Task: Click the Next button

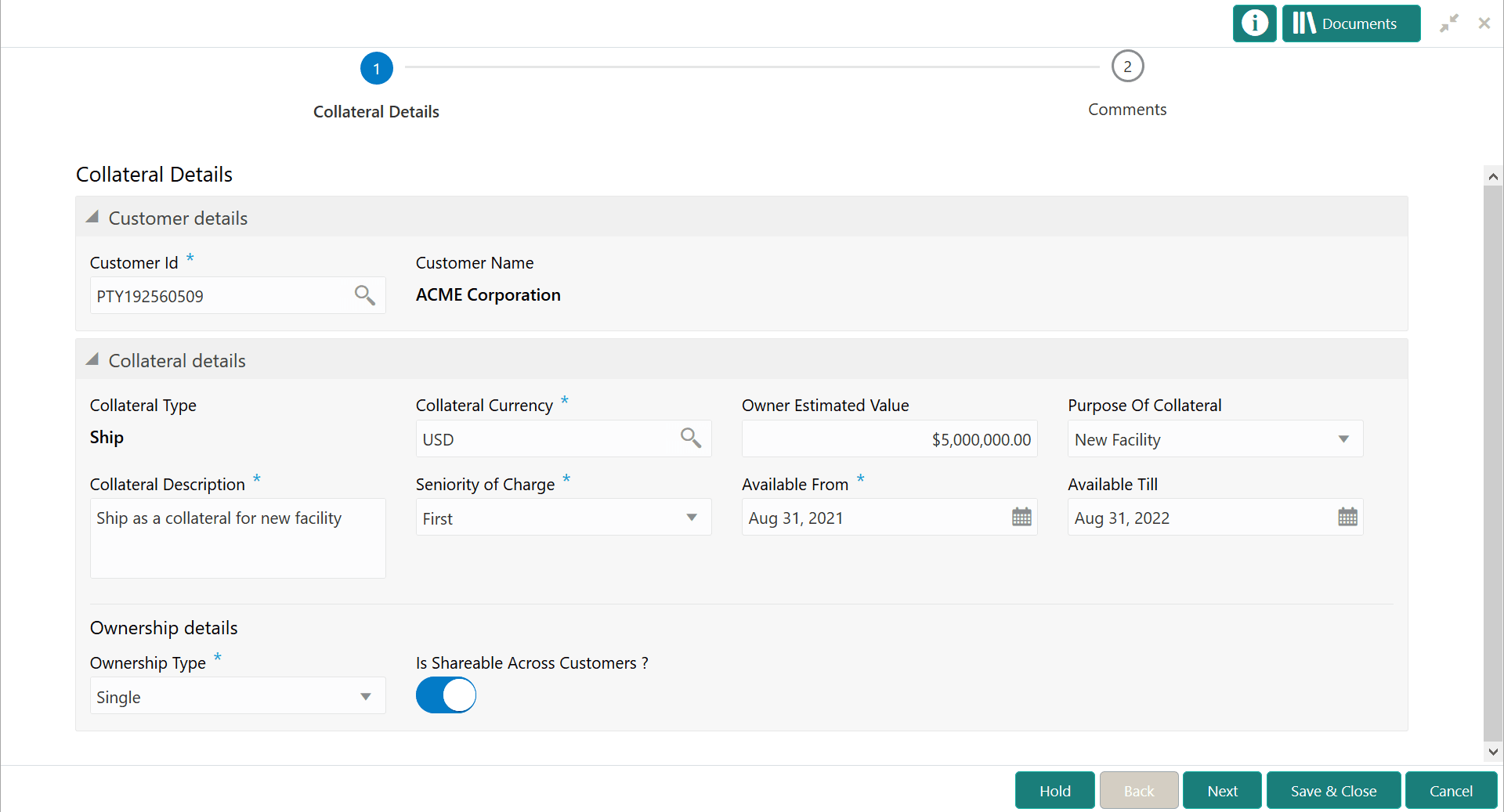Action: pos(1222,791)
